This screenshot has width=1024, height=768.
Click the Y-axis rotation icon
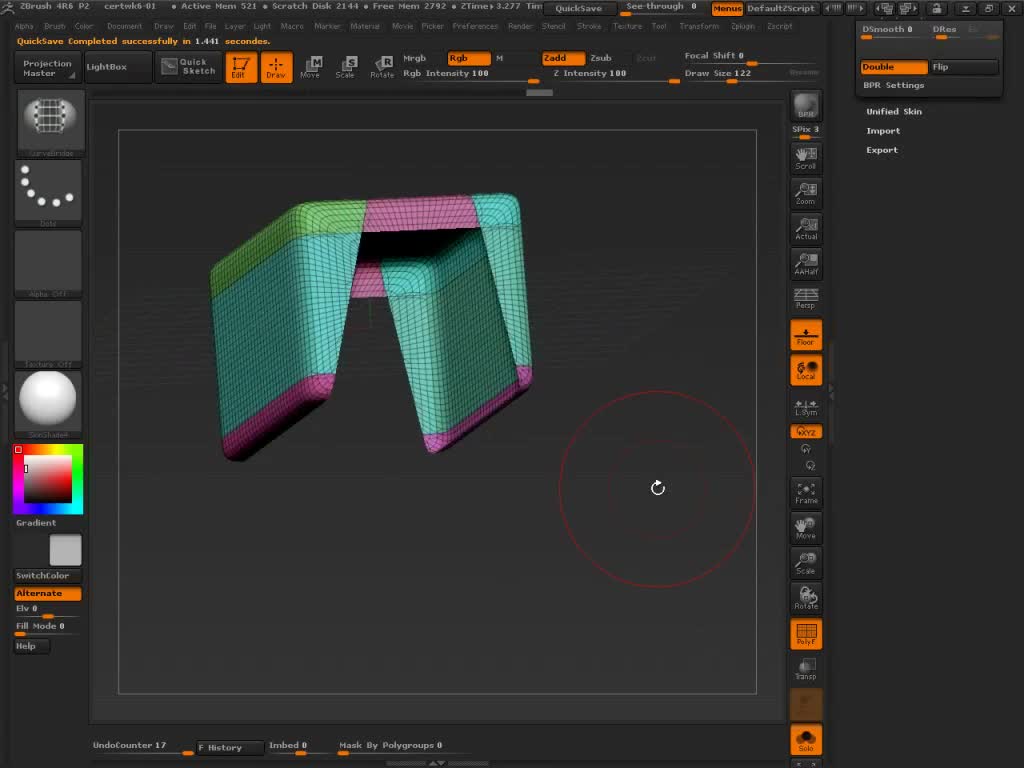(x=806, y=449)
